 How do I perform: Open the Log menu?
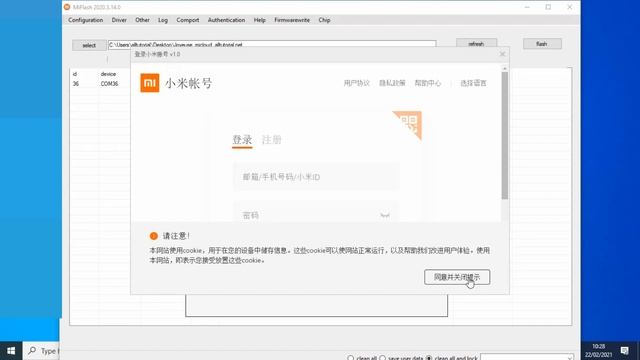click(x=163, y=20)
